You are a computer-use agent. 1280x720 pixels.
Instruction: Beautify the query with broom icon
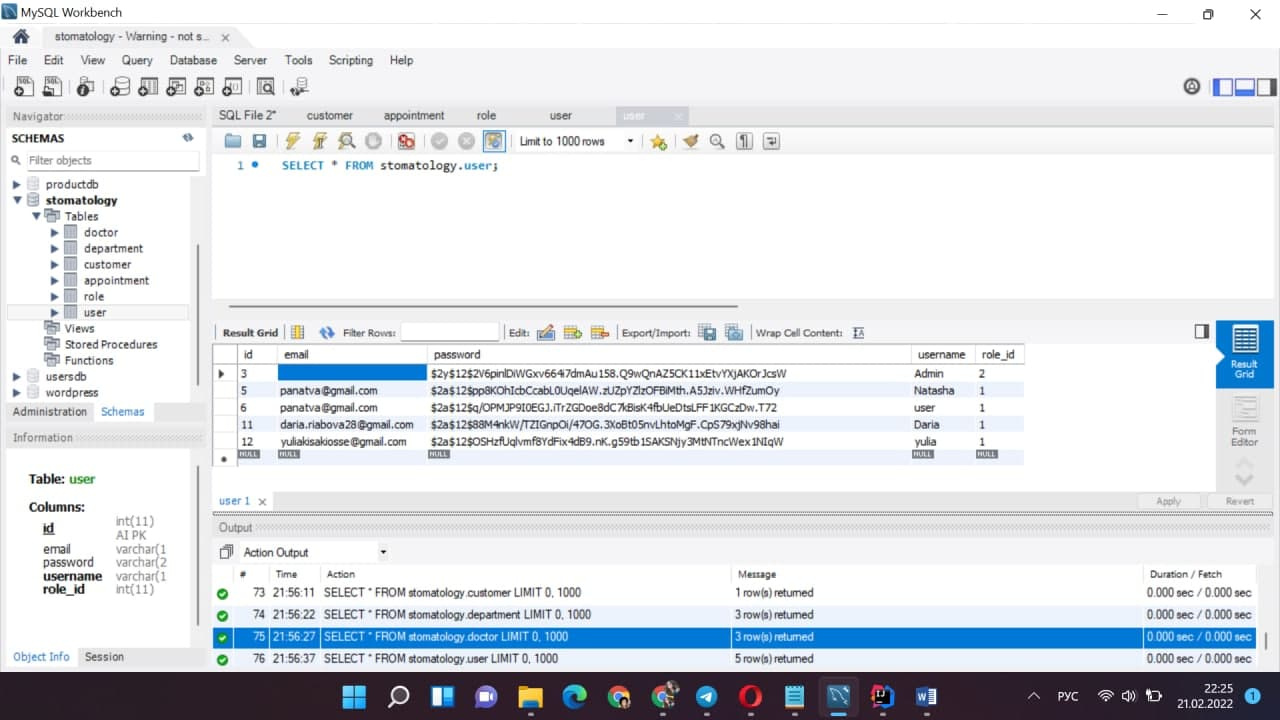690,141
